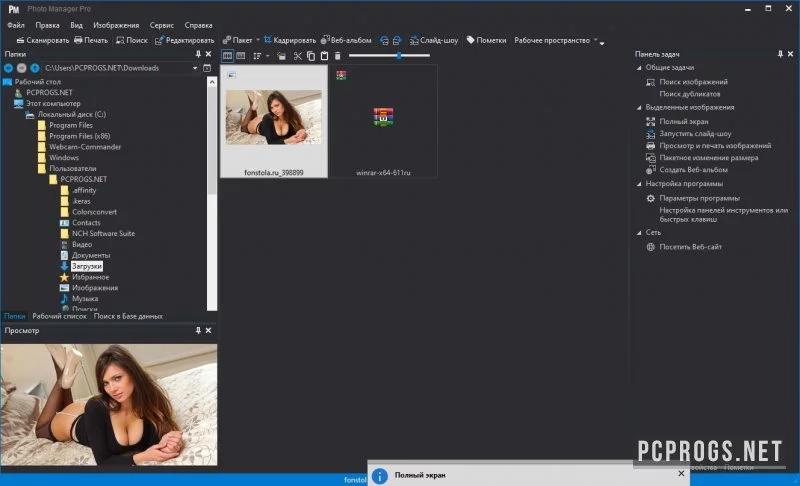Open the sort order dropdown arrow
The height and width of the screenshot is (486, 800).
click(x=267, y=56)
